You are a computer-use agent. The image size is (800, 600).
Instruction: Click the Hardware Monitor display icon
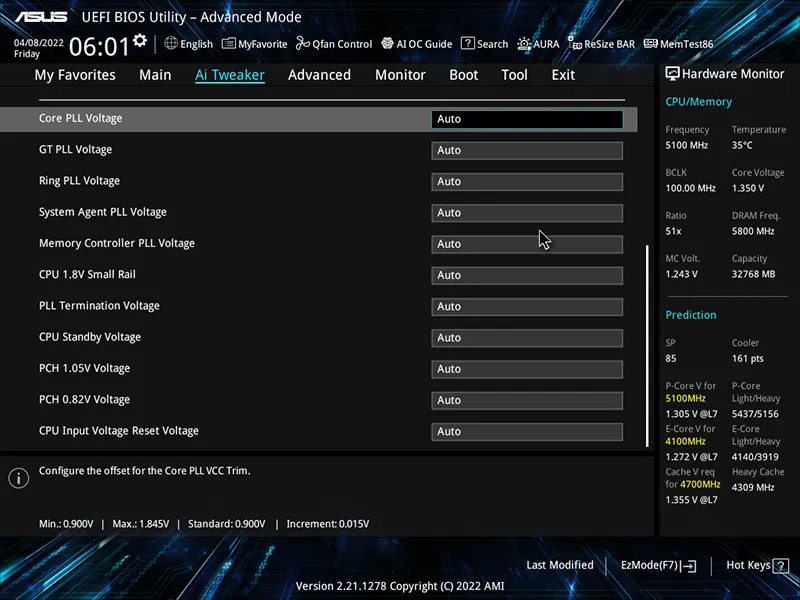pyautogui.click(x=672, y=74)
